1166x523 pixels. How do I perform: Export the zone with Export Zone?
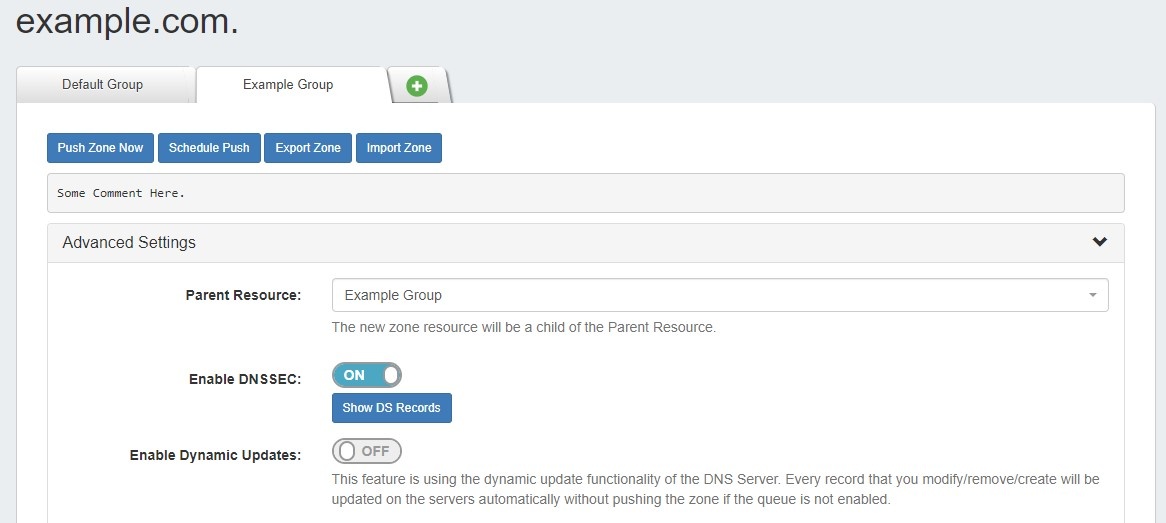coord(308,148)
